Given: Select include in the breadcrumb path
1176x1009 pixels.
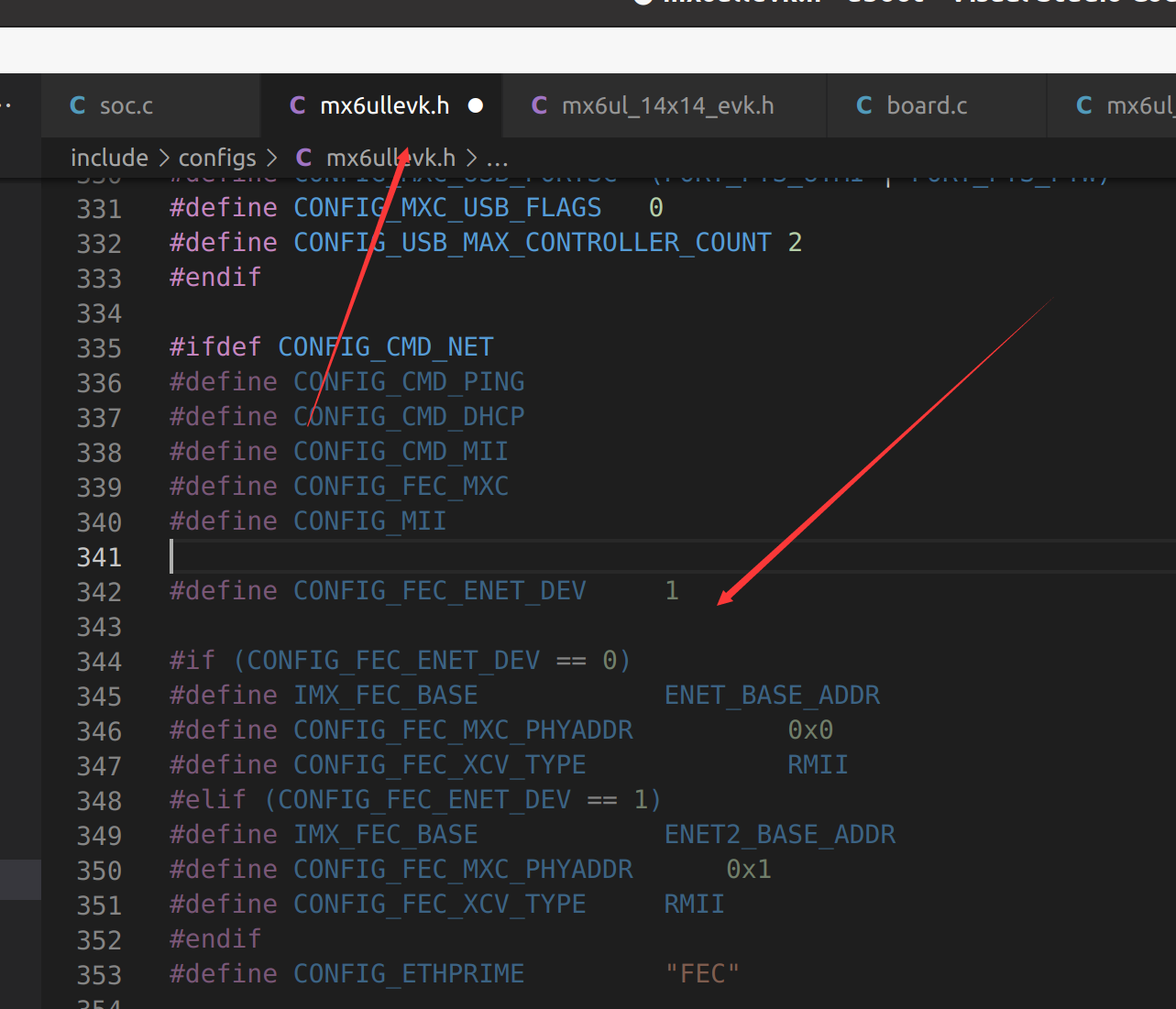Looking at the screenshot, I should tap(109, 157).
